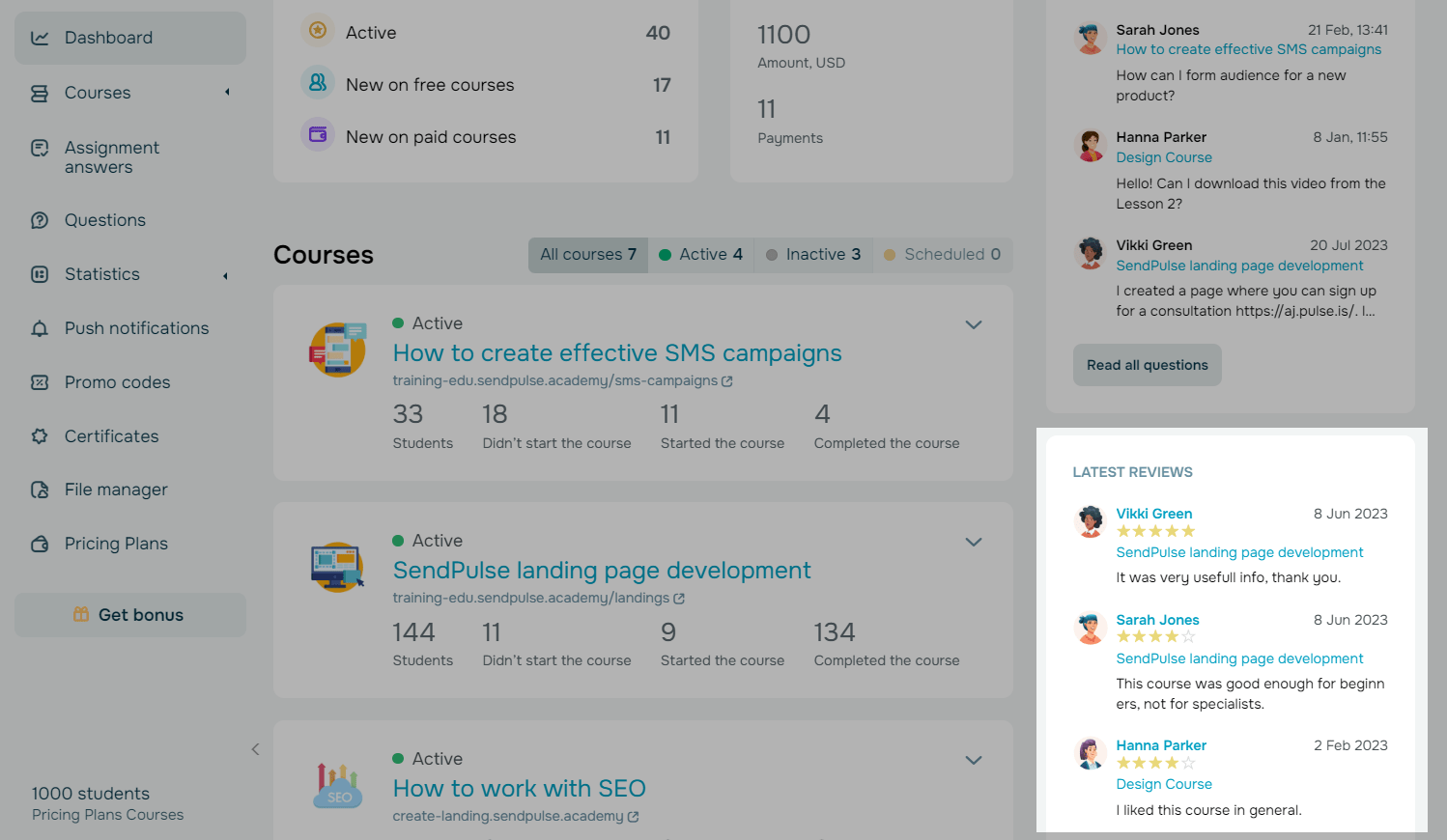Image resolution: width=1447 pixels, height=840 pixels.
Task: Expand SendPulse landing page course chevron
Action: [x=974, y=542]
